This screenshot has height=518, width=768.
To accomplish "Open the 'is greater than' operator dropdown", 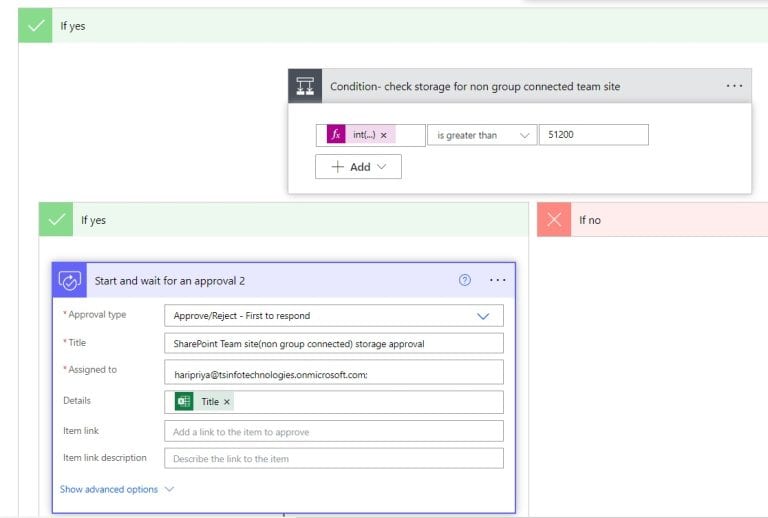I will (x=482, y=135).
